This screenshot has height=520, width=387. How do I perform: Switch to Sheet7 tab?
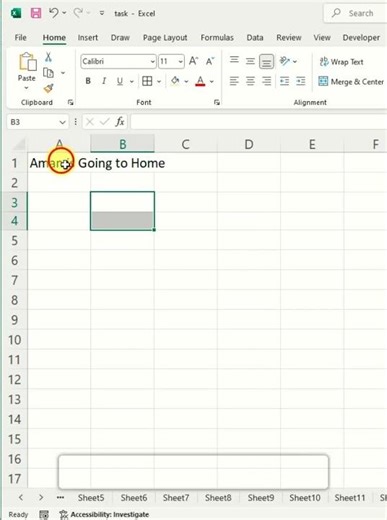click(176, 498)
